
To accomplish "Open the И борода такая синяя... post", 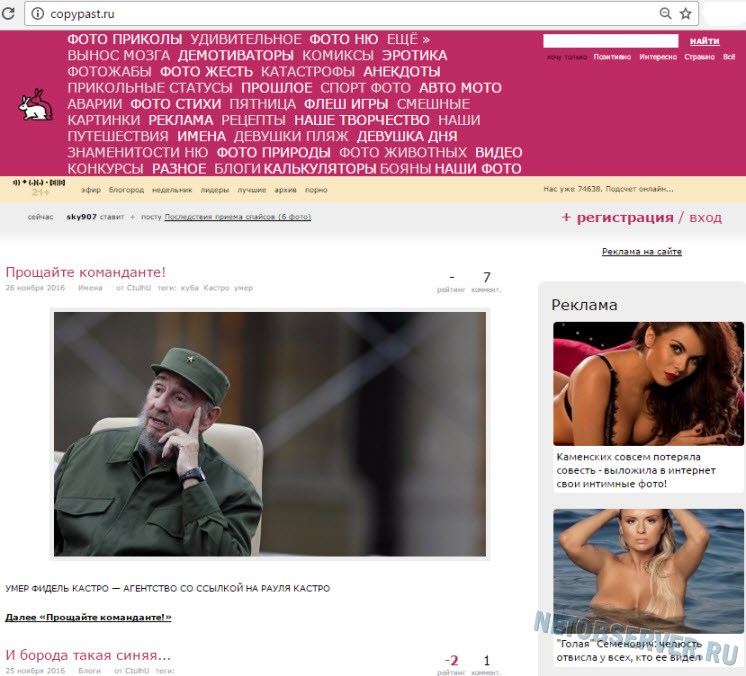I will coord(88,655).
